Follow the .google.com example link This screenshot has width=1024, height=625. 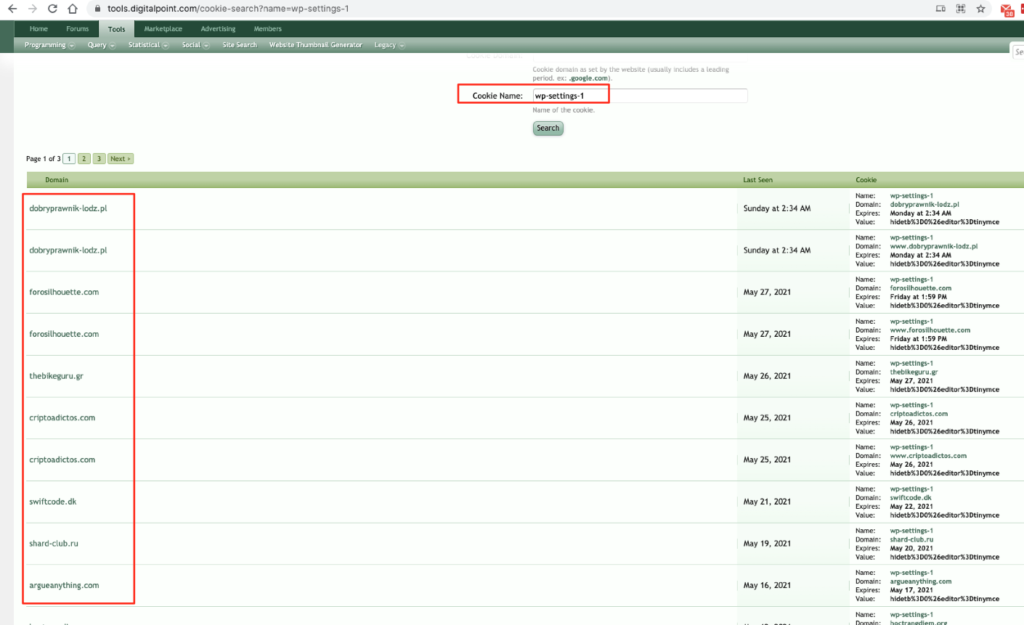tap(588, 78)
